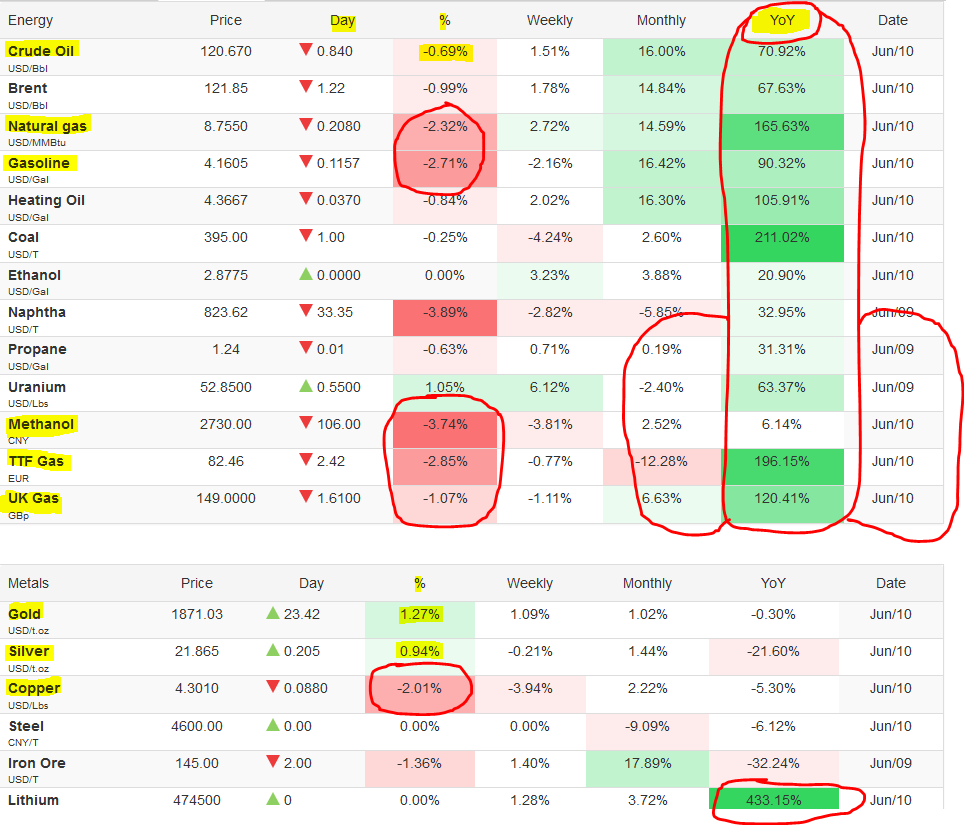Open the Crude Oil commodity link
This screenshot has height=825, width=964.
pyautogui.click(x=41, y=51)
